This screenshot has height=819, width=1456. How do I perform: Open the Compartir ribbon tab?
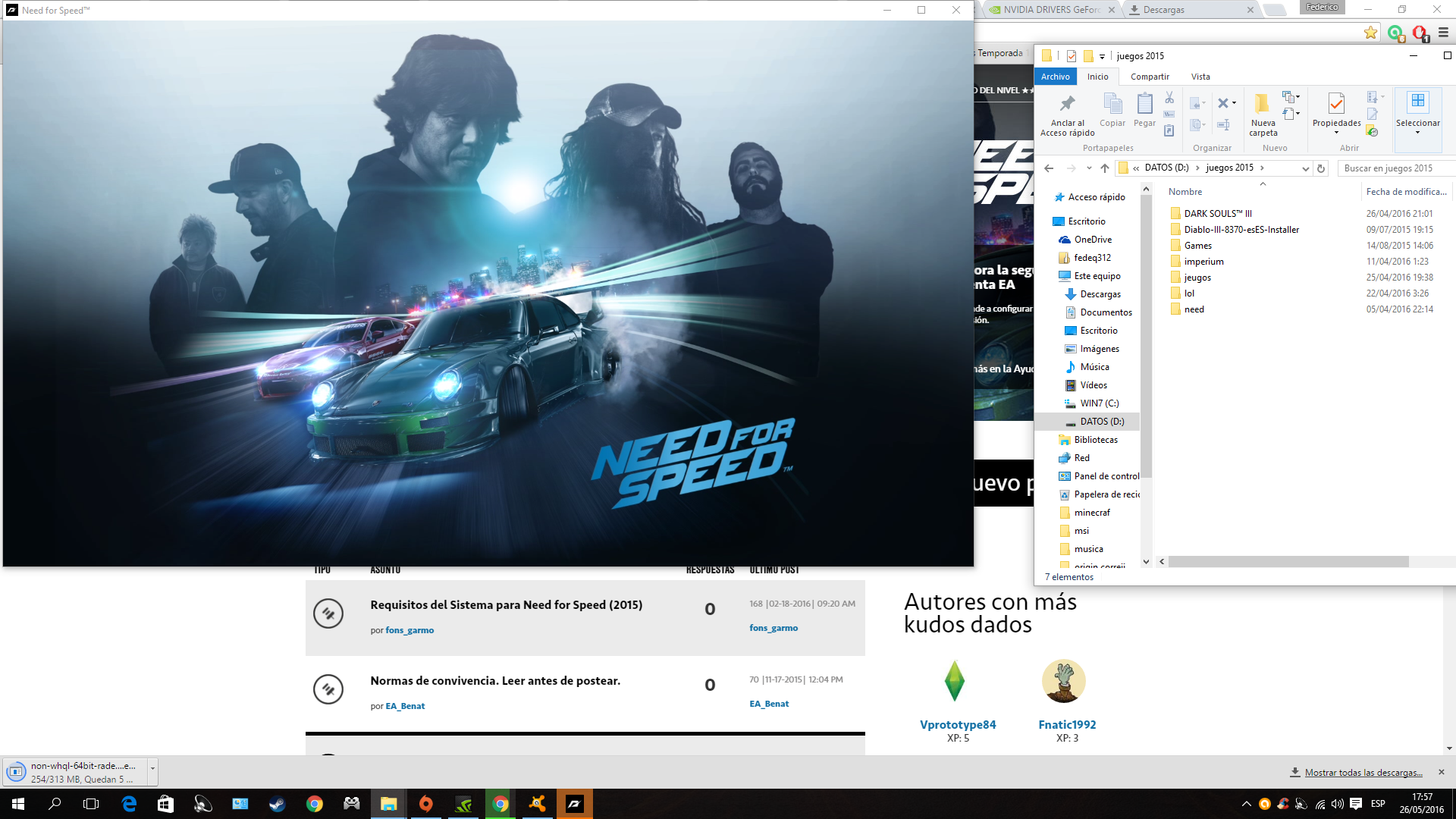coord(1149,77)
